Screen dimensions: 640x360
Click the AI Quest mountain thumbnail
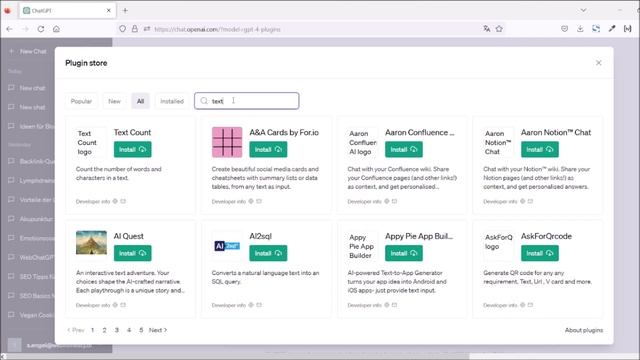91,242
